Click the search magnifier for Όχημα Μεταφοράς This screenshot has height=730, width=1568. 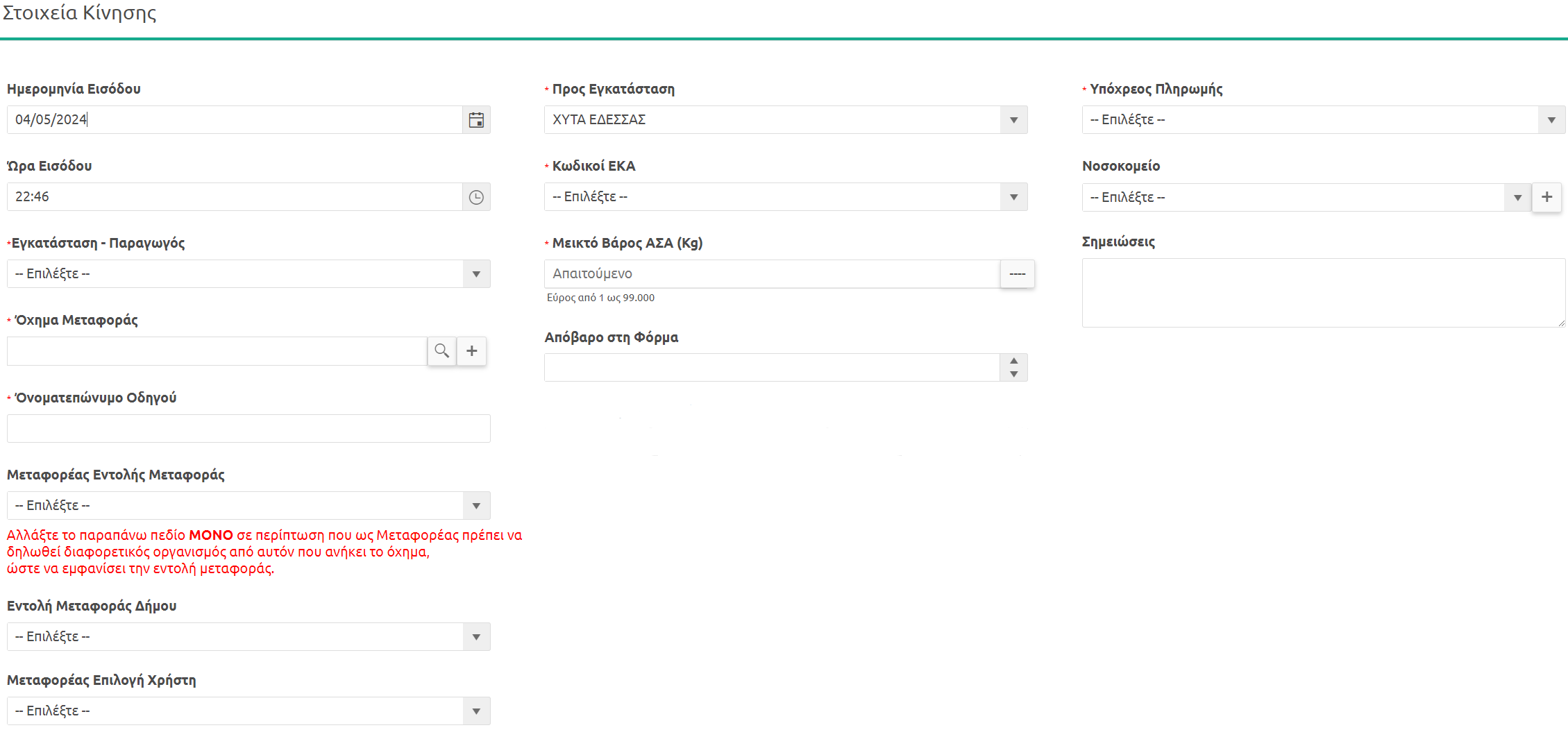click(x=441, y=351)
